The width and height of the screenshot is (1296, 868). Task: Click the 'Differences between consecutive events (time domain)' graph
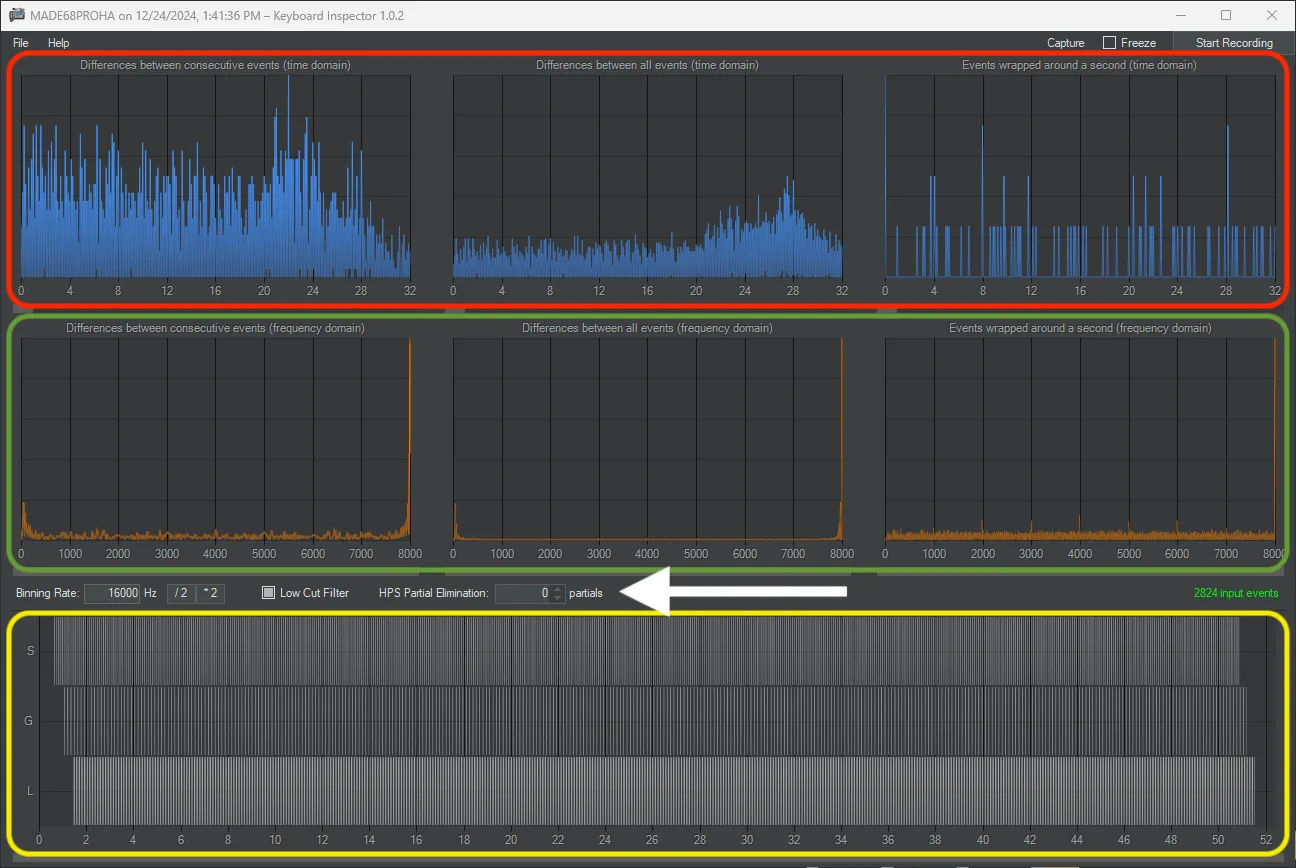215,177
